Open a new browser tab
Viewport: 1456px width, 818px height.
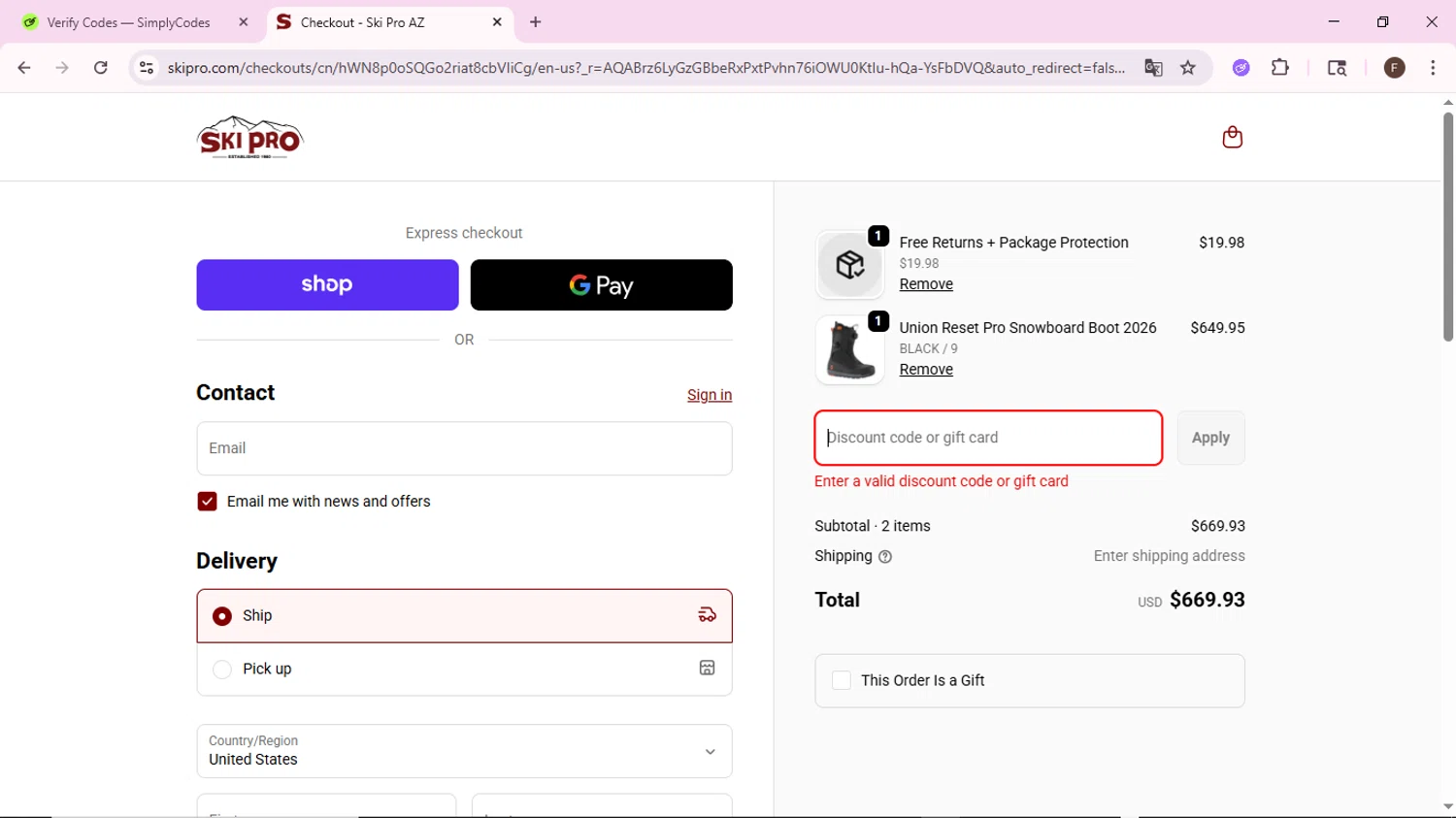click(536, 21)
